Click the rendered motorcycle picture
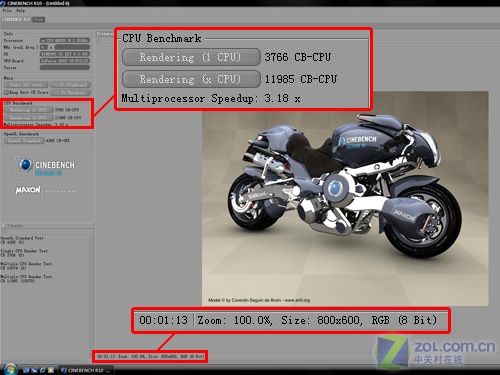The image size is (500, 375). [x=345, y=198]
